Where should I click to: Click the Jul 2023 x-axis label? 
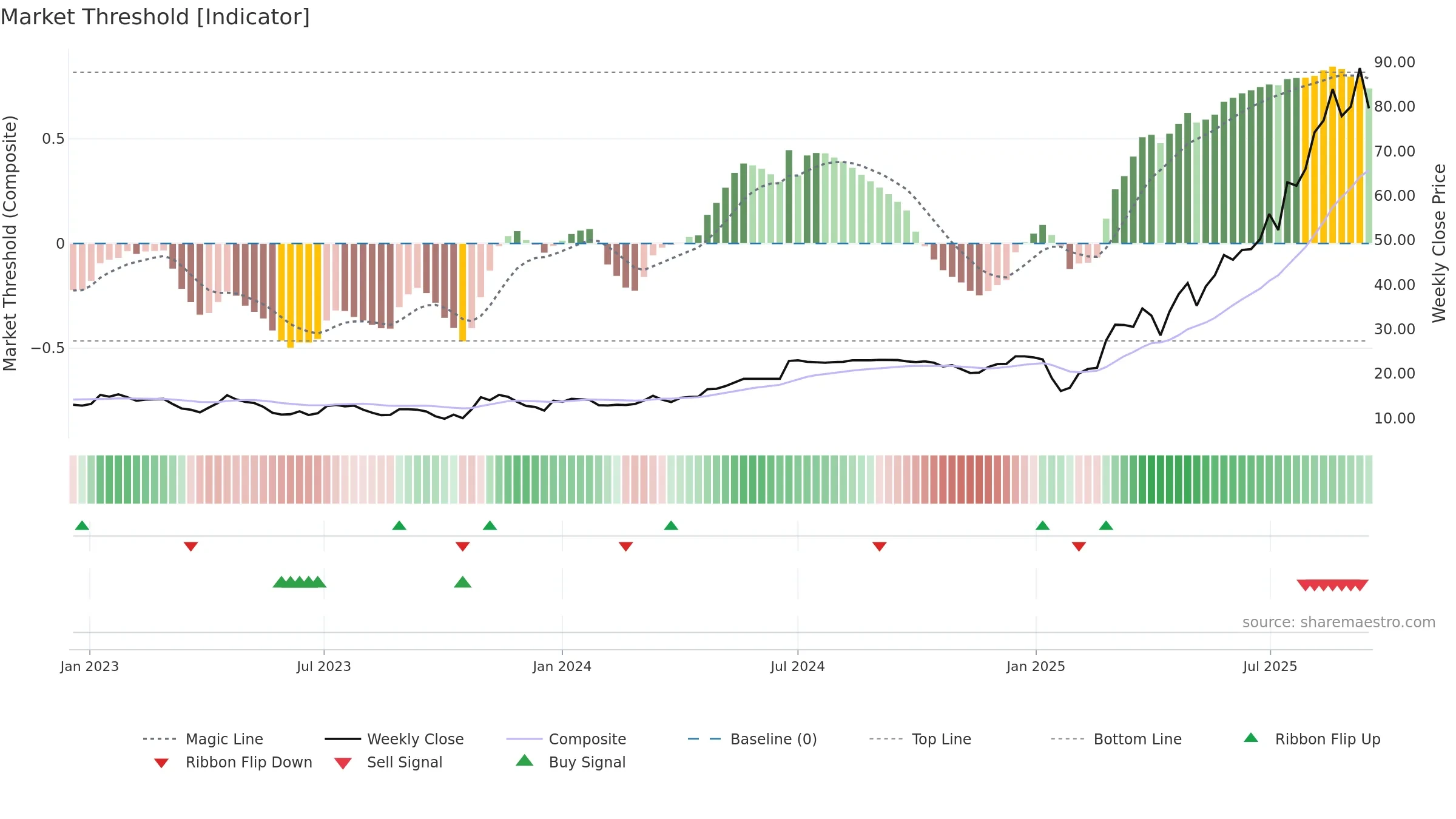coord(324,666)
